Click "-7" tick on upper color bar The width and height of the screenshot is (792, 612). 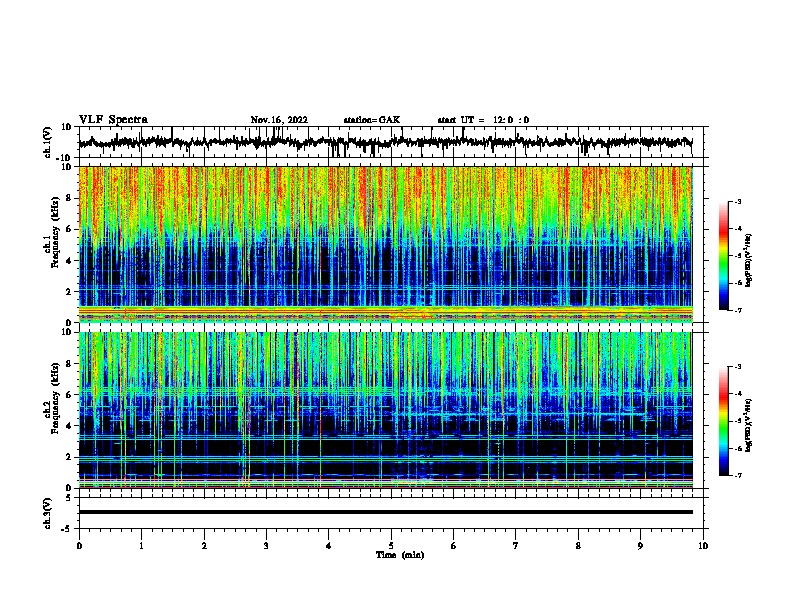pos(738,310)
